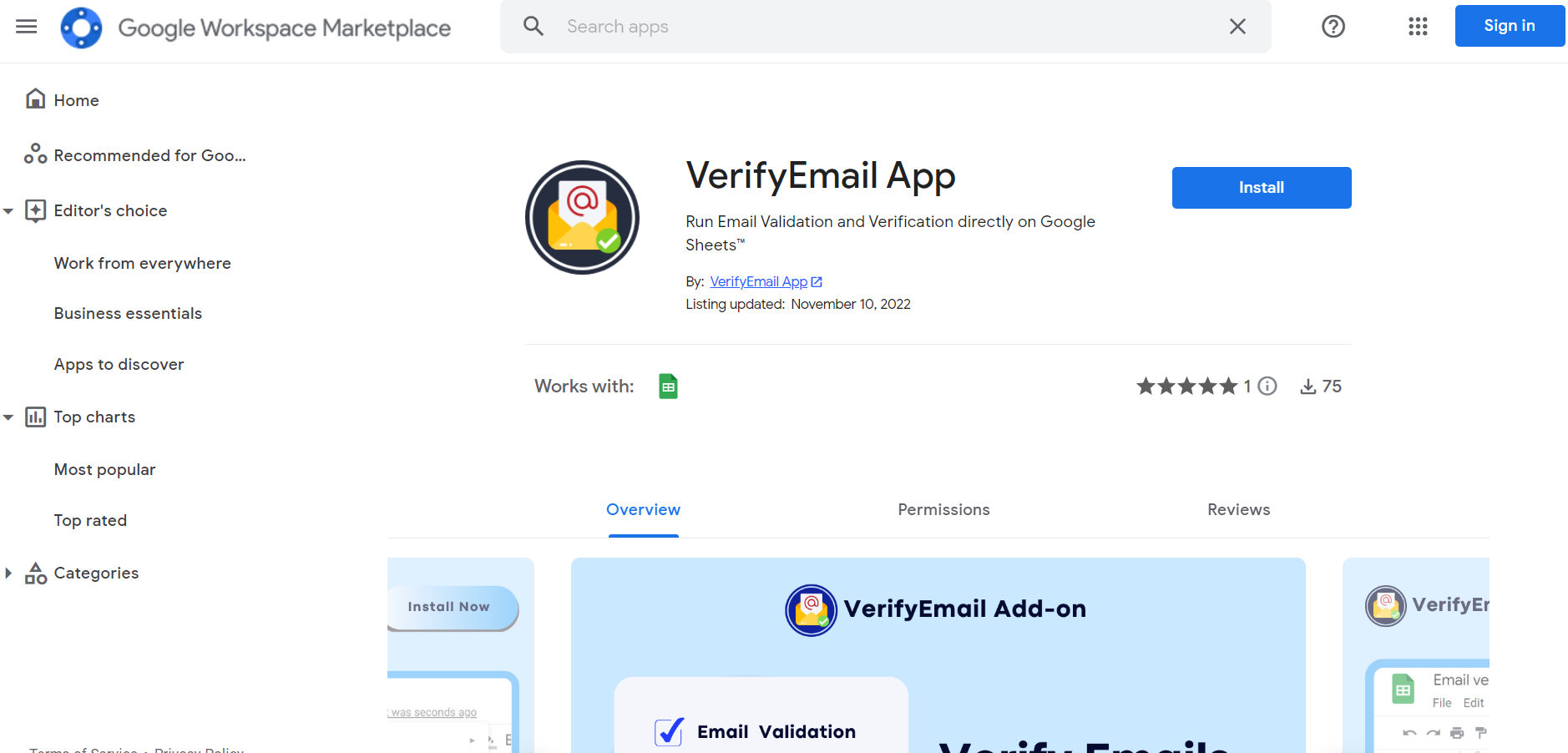
Task: Switch to the Overview tab
Action: point(644,510)
